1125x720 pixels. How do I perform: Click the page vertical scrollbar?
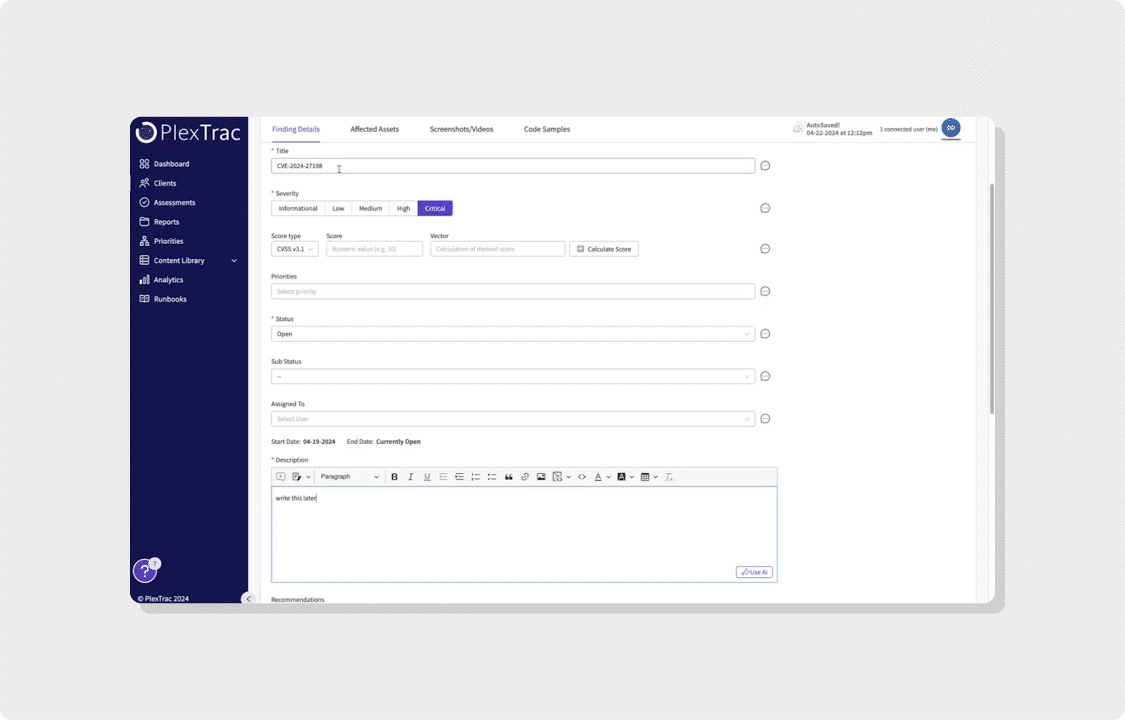992,298
